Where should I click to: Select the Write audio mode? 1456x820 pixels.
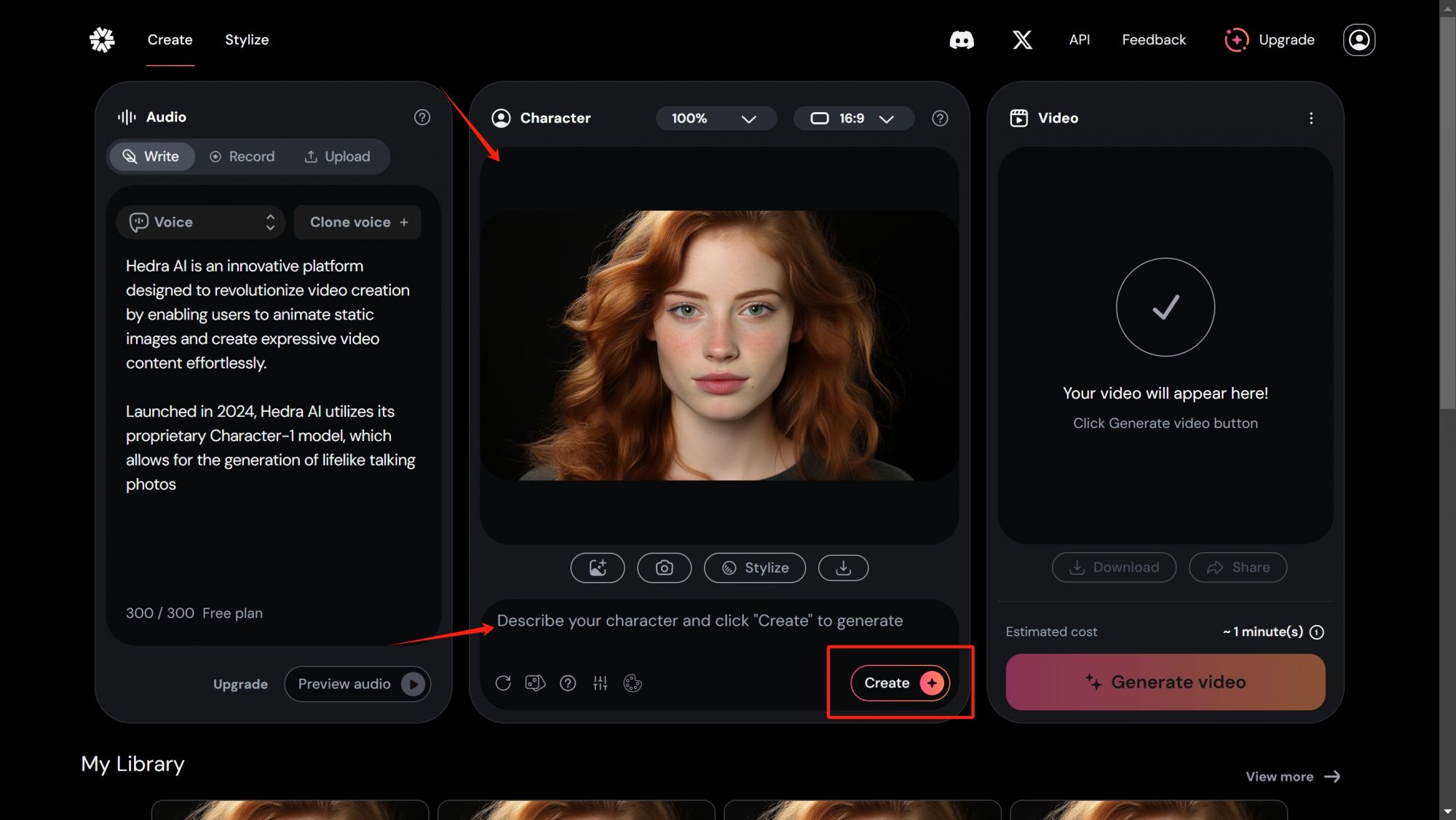click(151, 156)
